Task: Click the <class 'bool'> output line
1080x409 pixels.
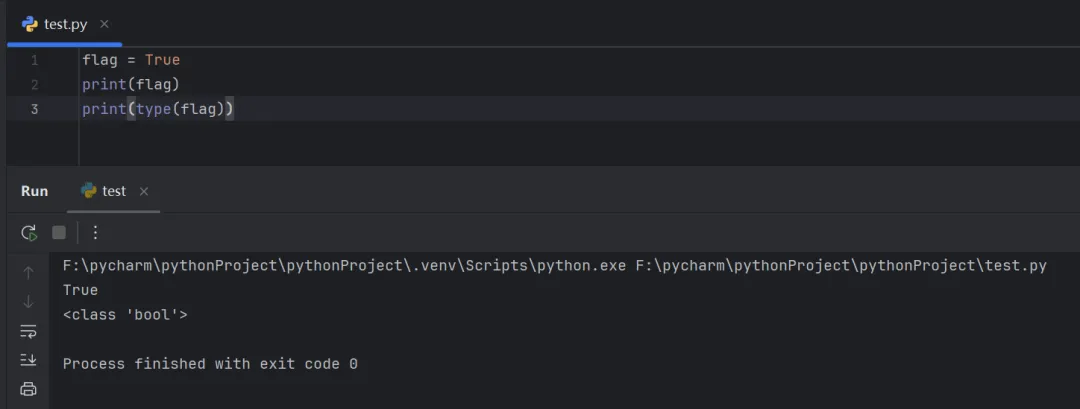Action: pyautogui.click(x=125, y=315)
